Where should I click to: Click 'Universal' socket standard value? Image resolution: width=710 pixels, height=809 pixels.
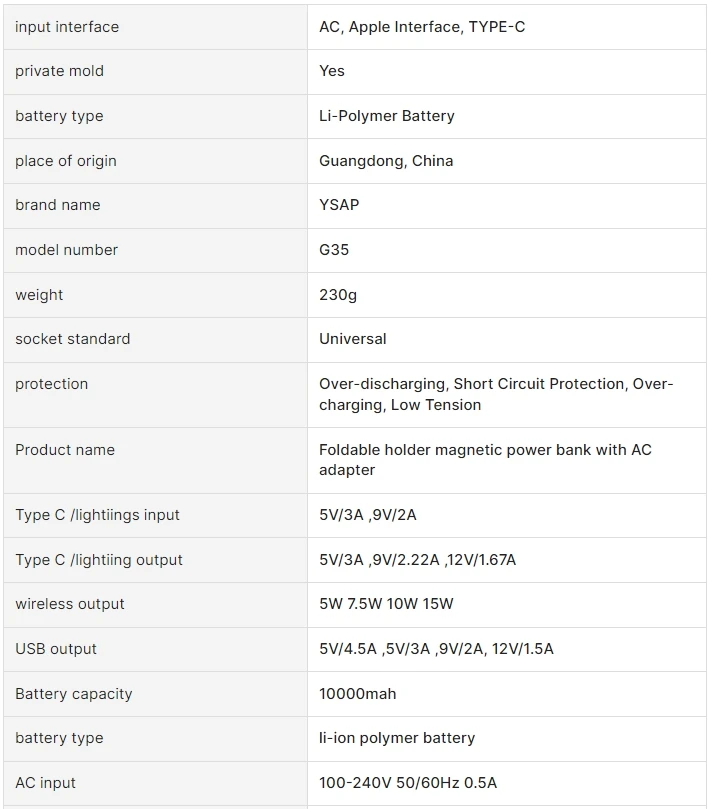pyautogui.click(x=352, y=339)
